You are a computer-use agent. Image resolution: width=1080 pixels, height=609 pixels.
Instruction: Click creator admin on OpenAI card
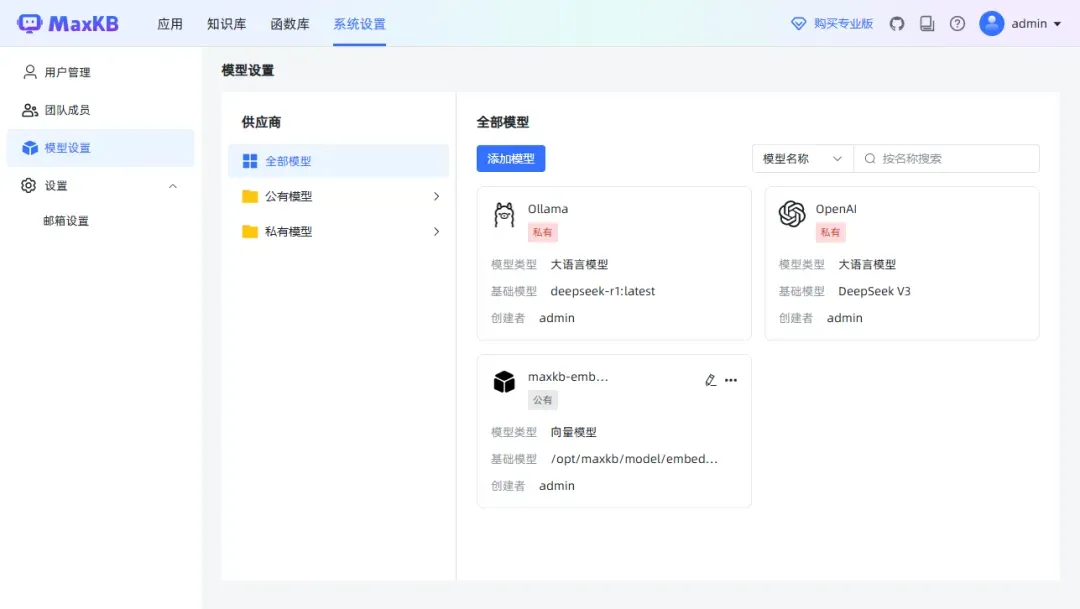pos(844,318)
